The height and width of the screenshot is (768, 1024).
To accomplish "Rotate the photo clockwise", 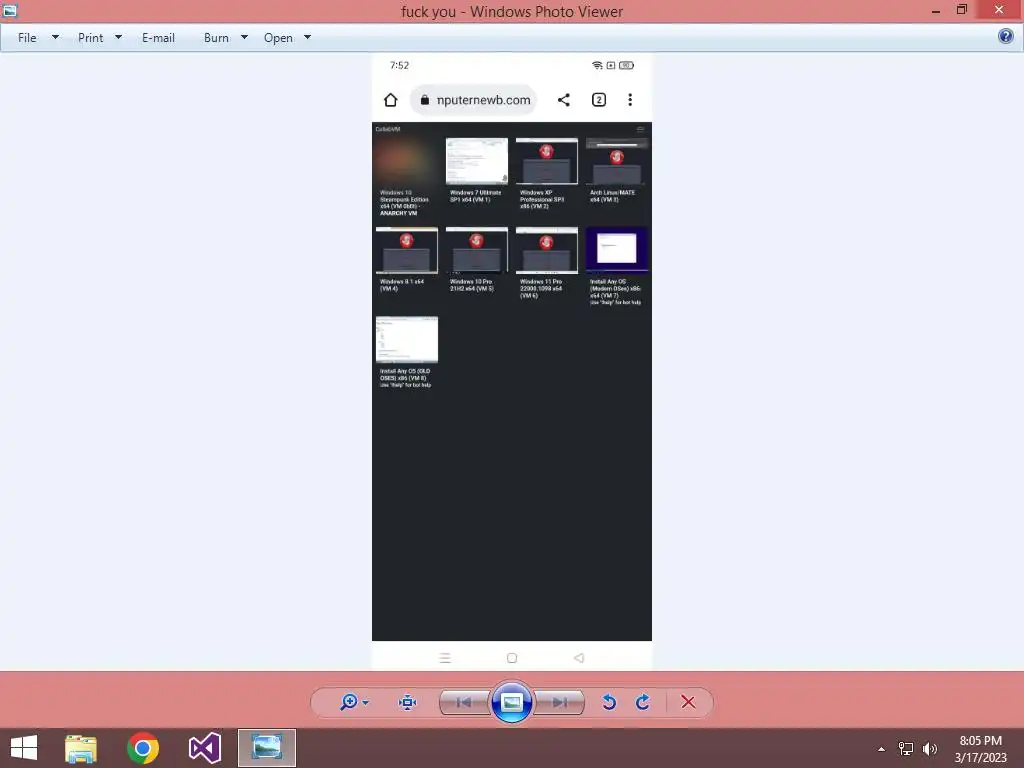I will 643,702.
